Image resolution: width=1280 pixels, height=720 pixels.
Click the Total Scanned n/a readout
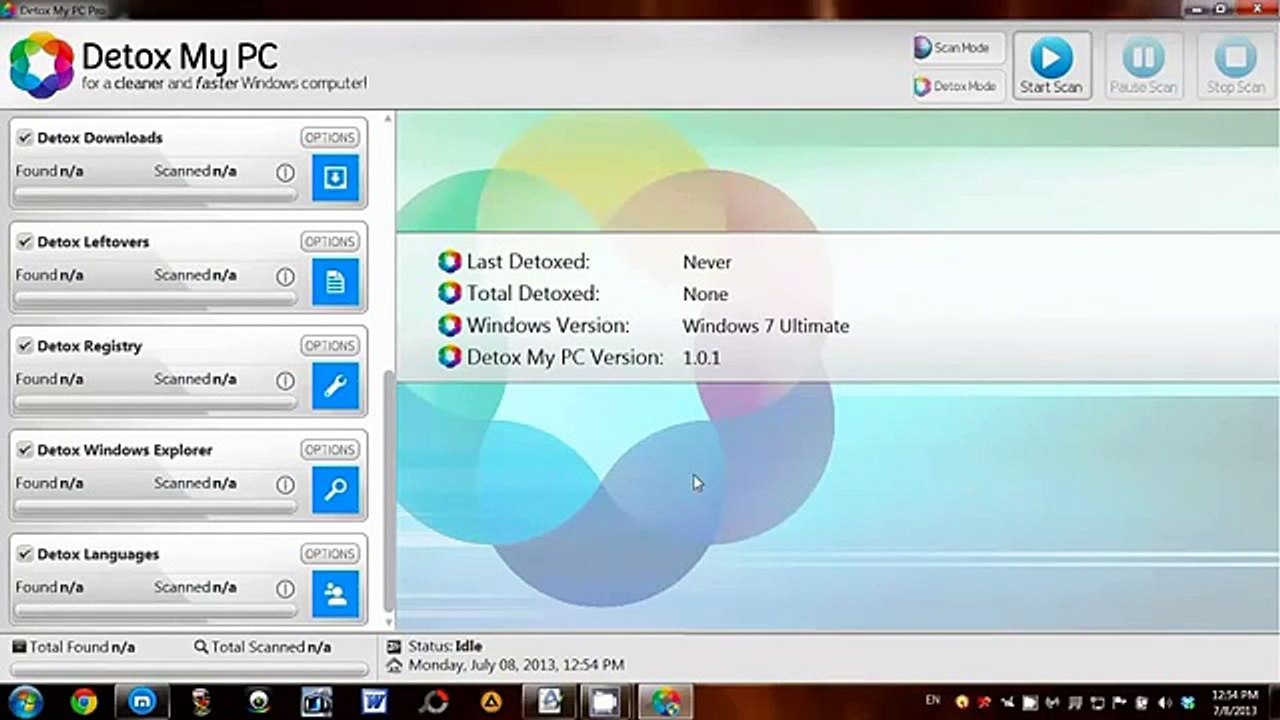tap(263, 647)
